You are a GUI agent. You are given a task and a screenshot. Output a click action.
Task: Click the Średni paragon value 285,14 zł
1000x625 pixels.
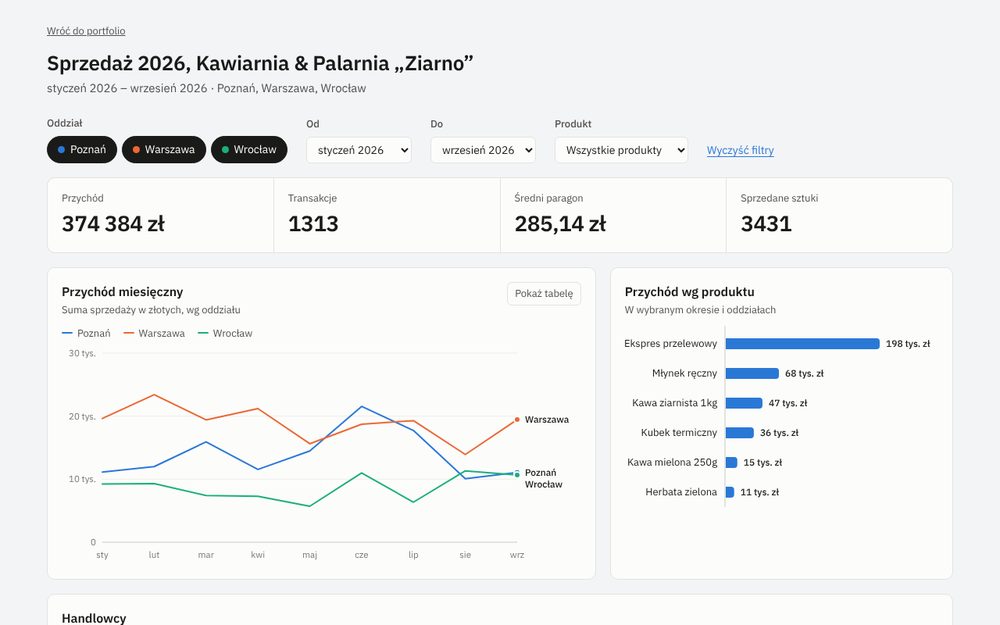click(x=560, y=224)
